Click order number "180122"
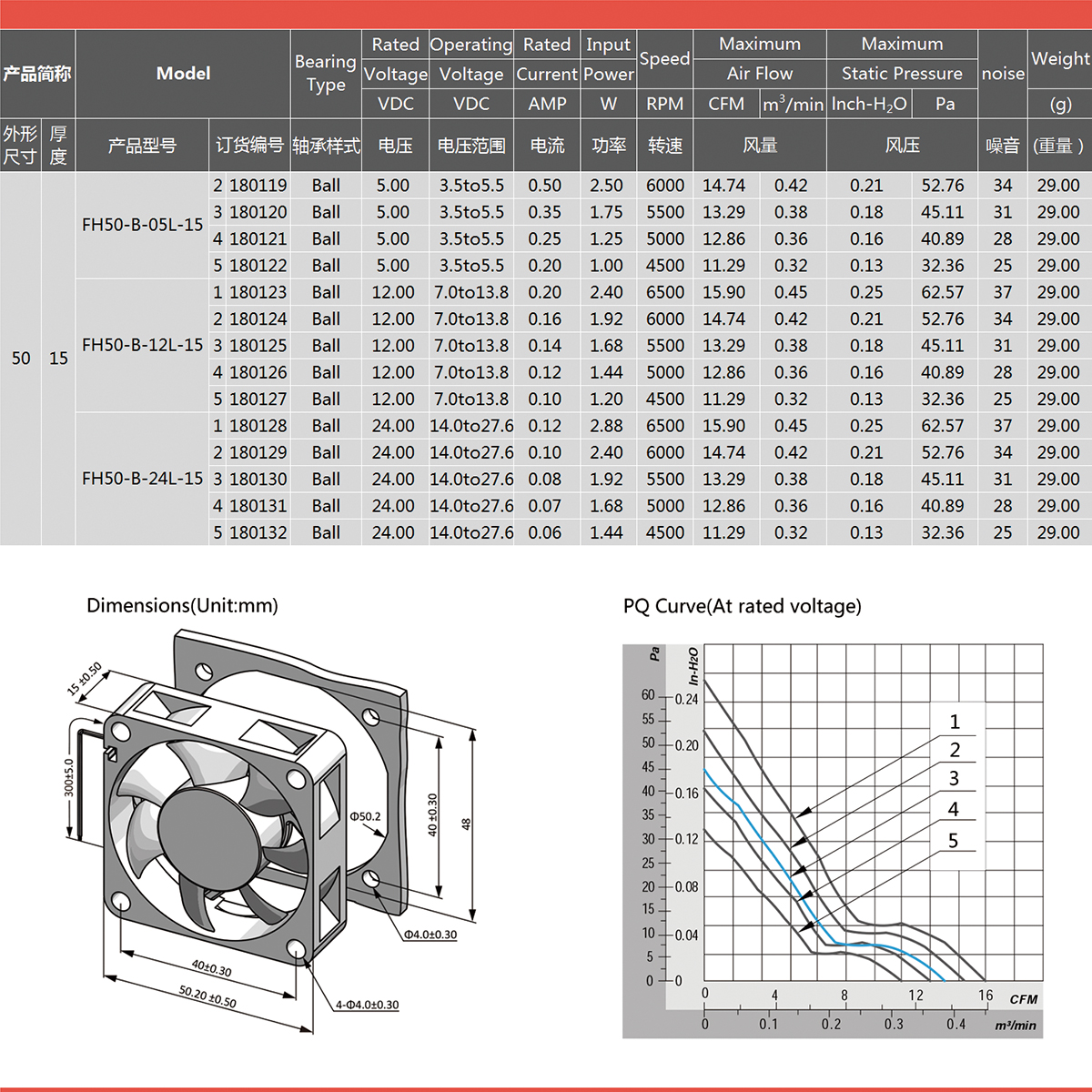 click(x=258, y=266)
